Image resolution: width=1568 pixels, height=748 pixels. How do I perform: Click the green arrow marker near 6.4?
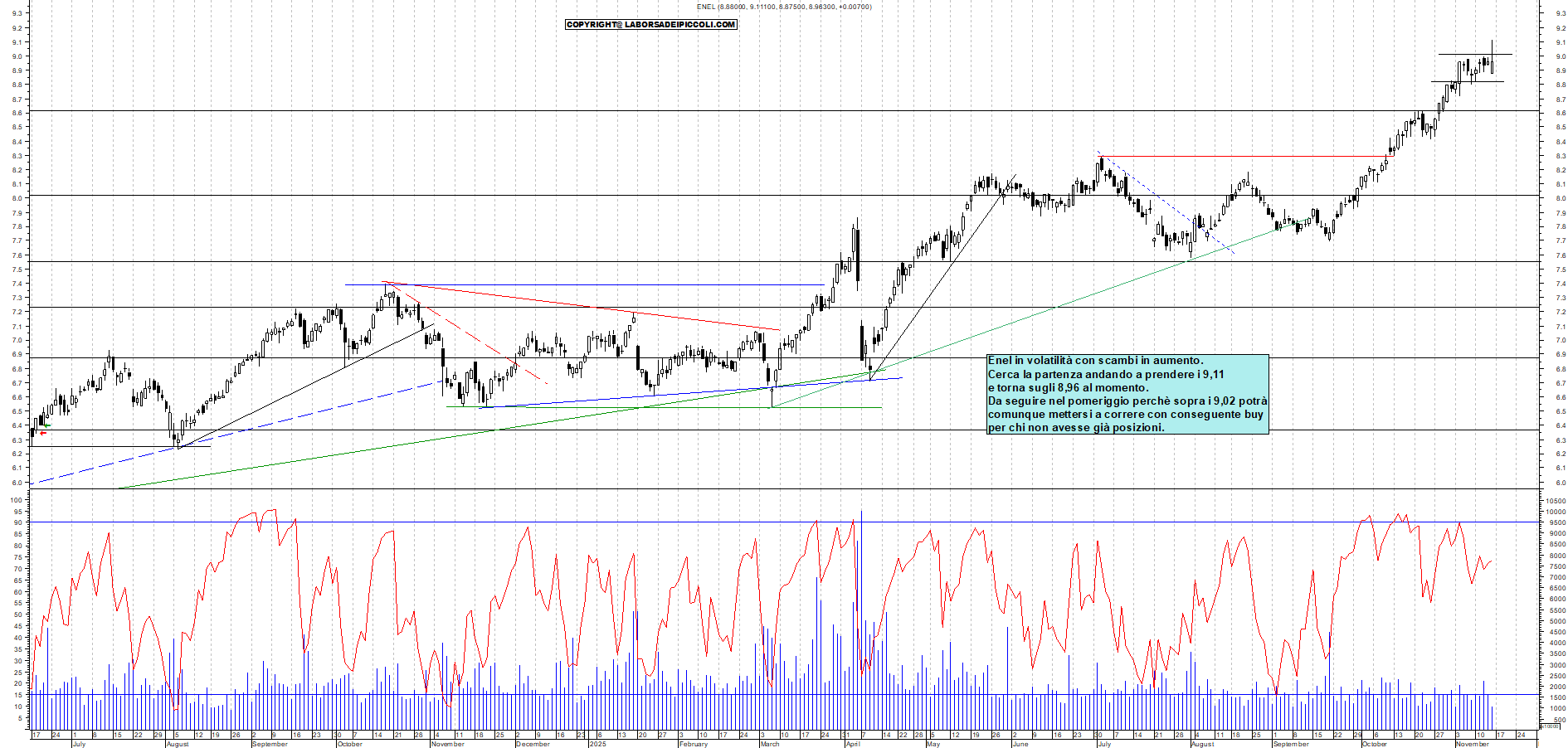pos(46,425)
